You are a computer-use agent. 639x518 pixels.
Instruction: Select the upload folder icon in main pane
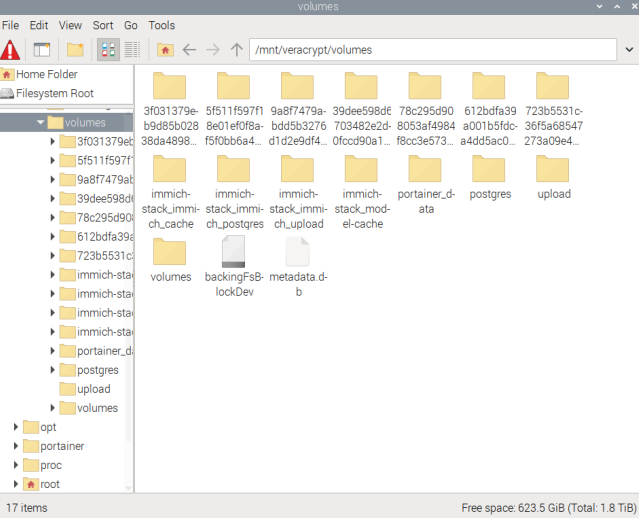(x=553, y=169)
